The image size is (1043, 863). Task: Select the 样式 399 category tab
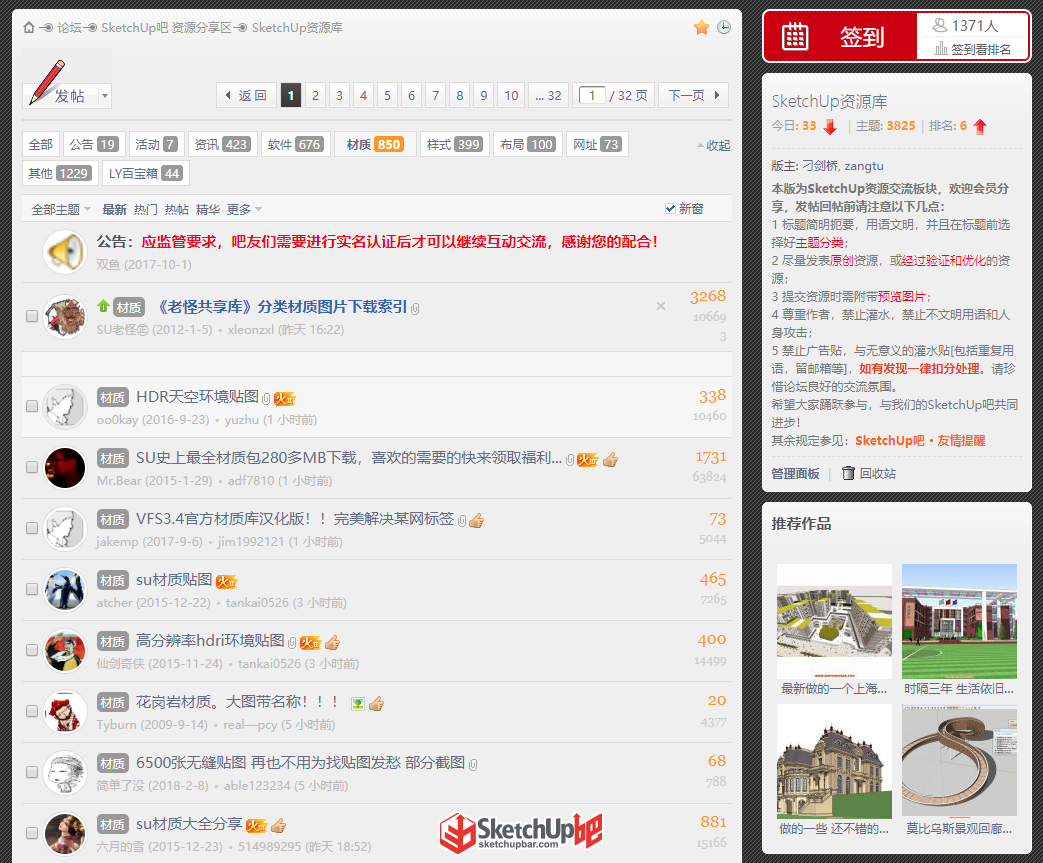(454, 144)
